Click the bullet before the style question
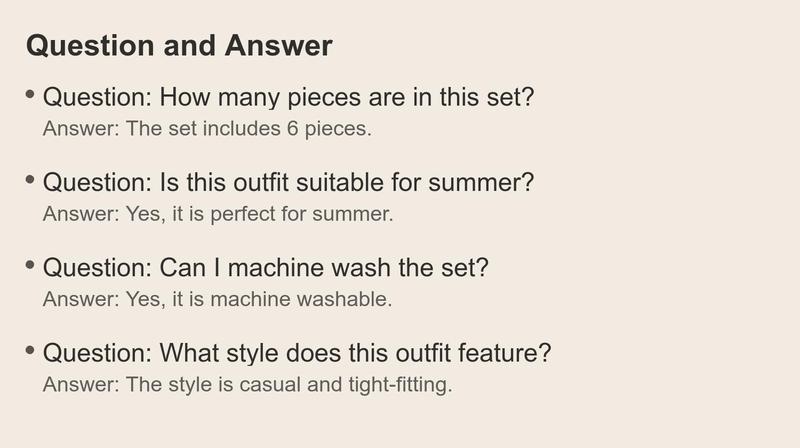 (x=30, y=350)
